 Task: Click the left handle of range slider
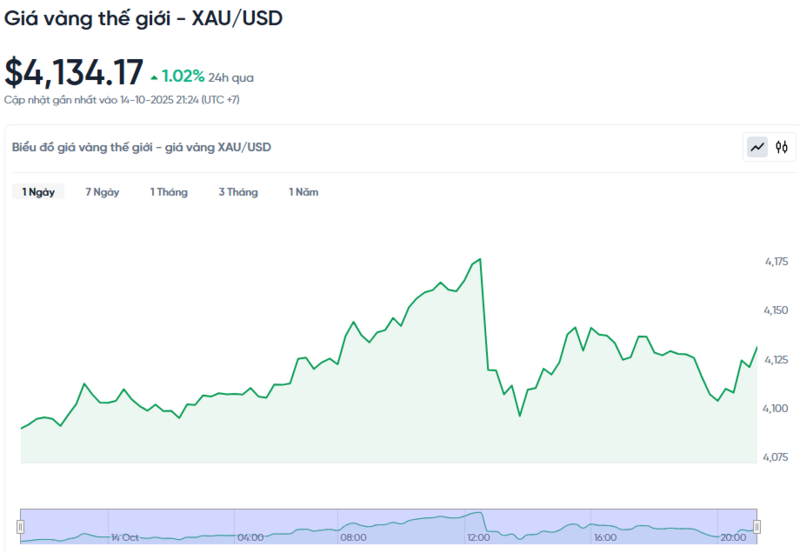[20, 526]
